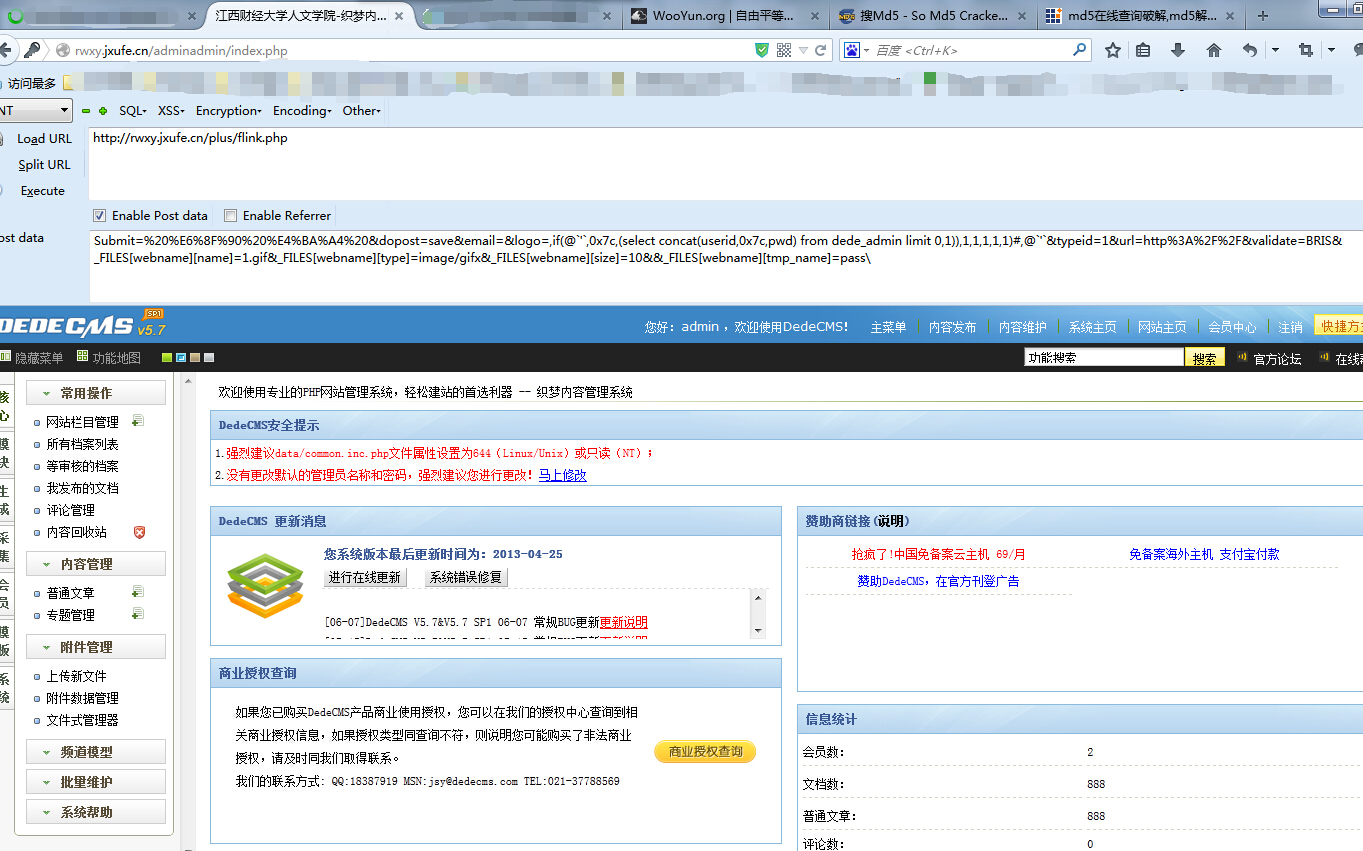1363x851 pixels.
Task: Expand the 频道模型 section
Action: (x=96, y=752)
